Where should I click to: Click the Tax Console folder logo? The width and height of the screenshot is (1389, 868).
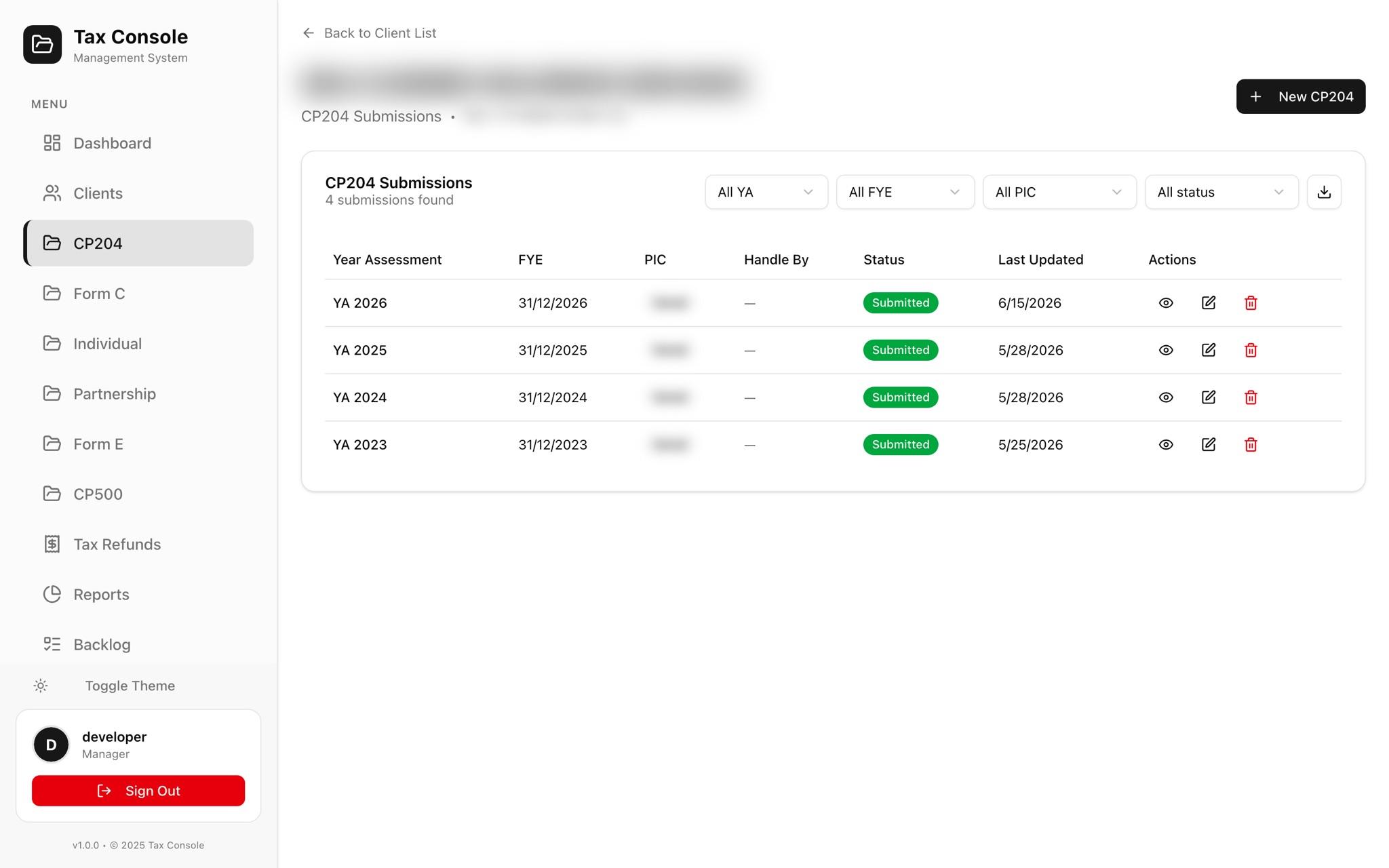pos(42,45)
